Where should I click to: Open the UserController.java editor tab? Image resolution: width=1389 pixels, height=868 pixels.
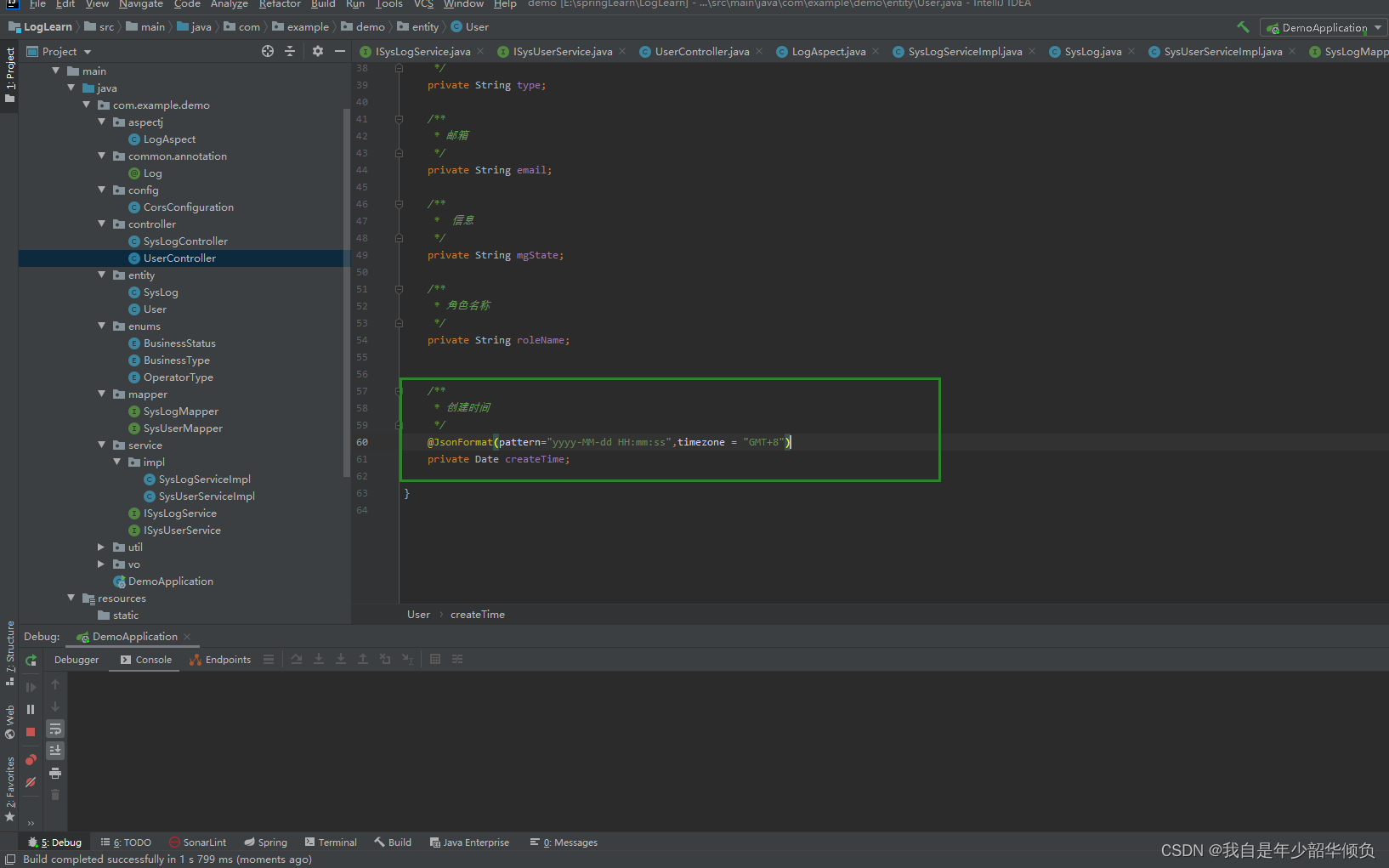pyautogui.click(x=702, y=52)
